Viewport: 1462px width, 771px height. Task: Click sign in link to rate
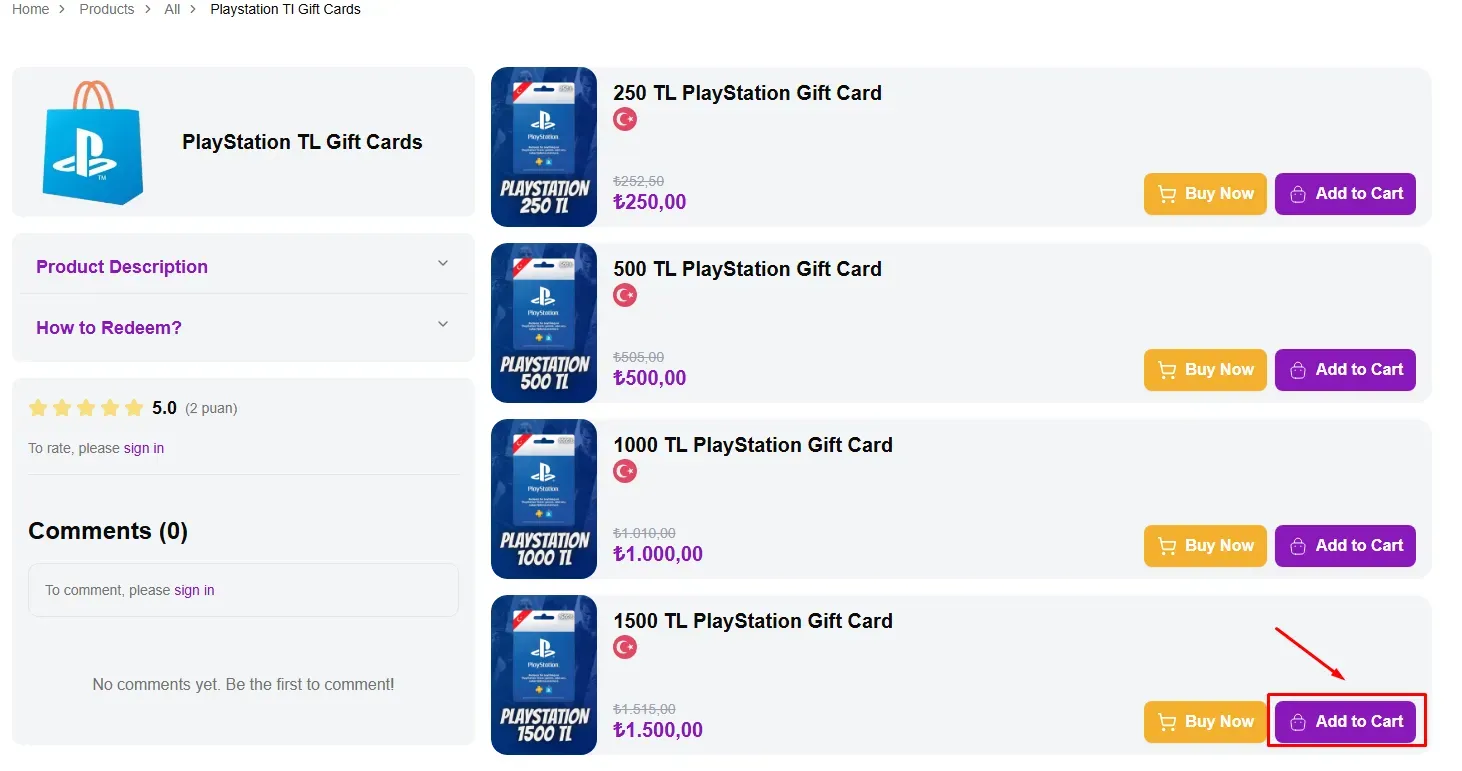[x=144, y=448]
